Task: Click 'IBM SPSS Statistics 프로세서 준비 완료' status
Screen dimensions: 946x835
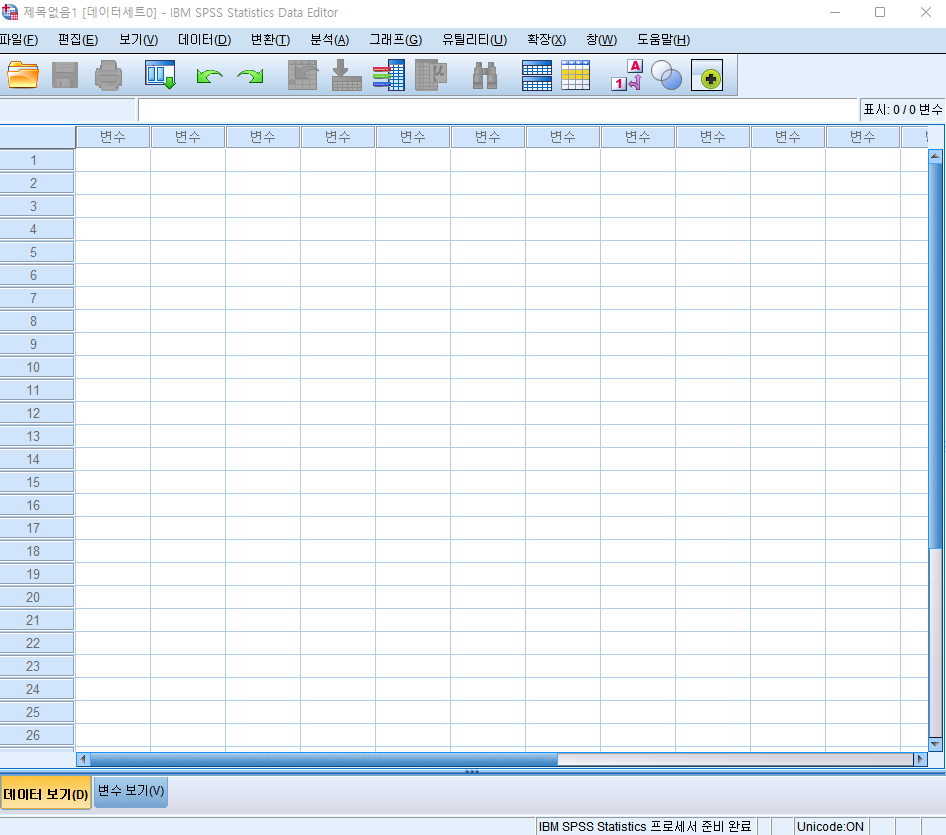Action: tap(645, 827)
